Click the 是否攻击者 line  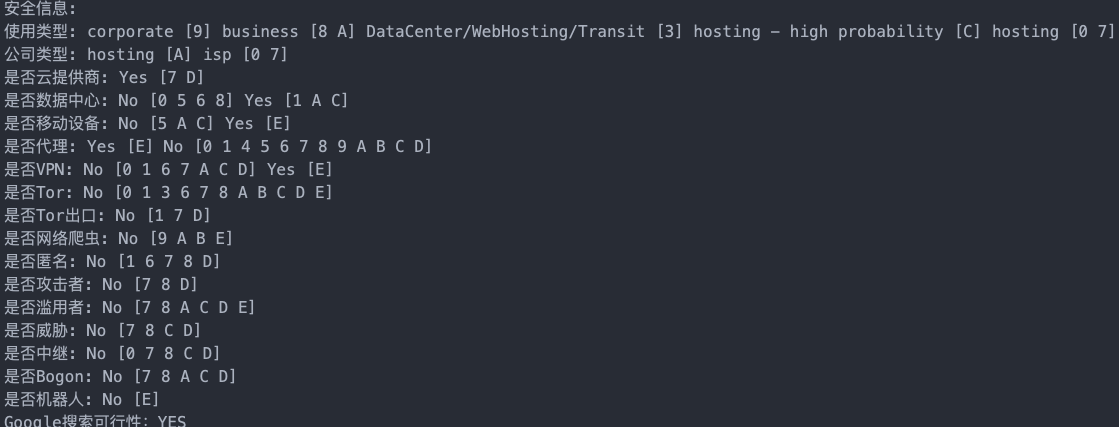click(101, 284)
